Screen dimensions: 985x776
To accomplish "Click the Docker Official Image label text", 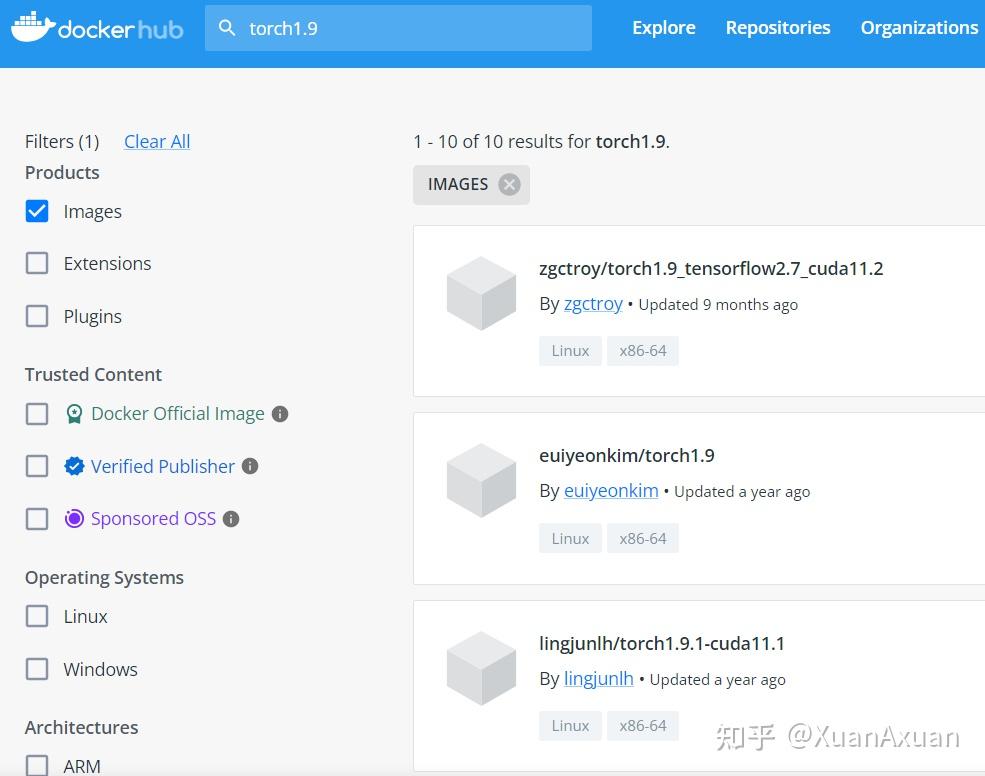I will (x=178, y=414).
